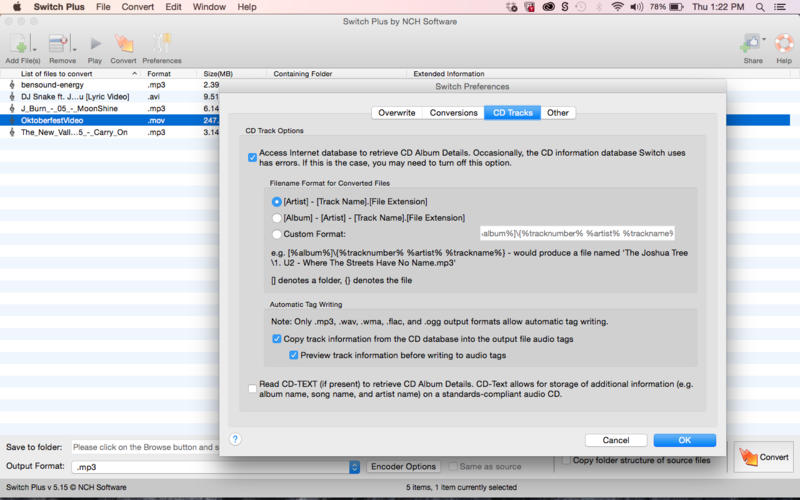The height and width of the screenshot is (500, 800).
Task: Open the Edit menu
Action: pos(173,7)
